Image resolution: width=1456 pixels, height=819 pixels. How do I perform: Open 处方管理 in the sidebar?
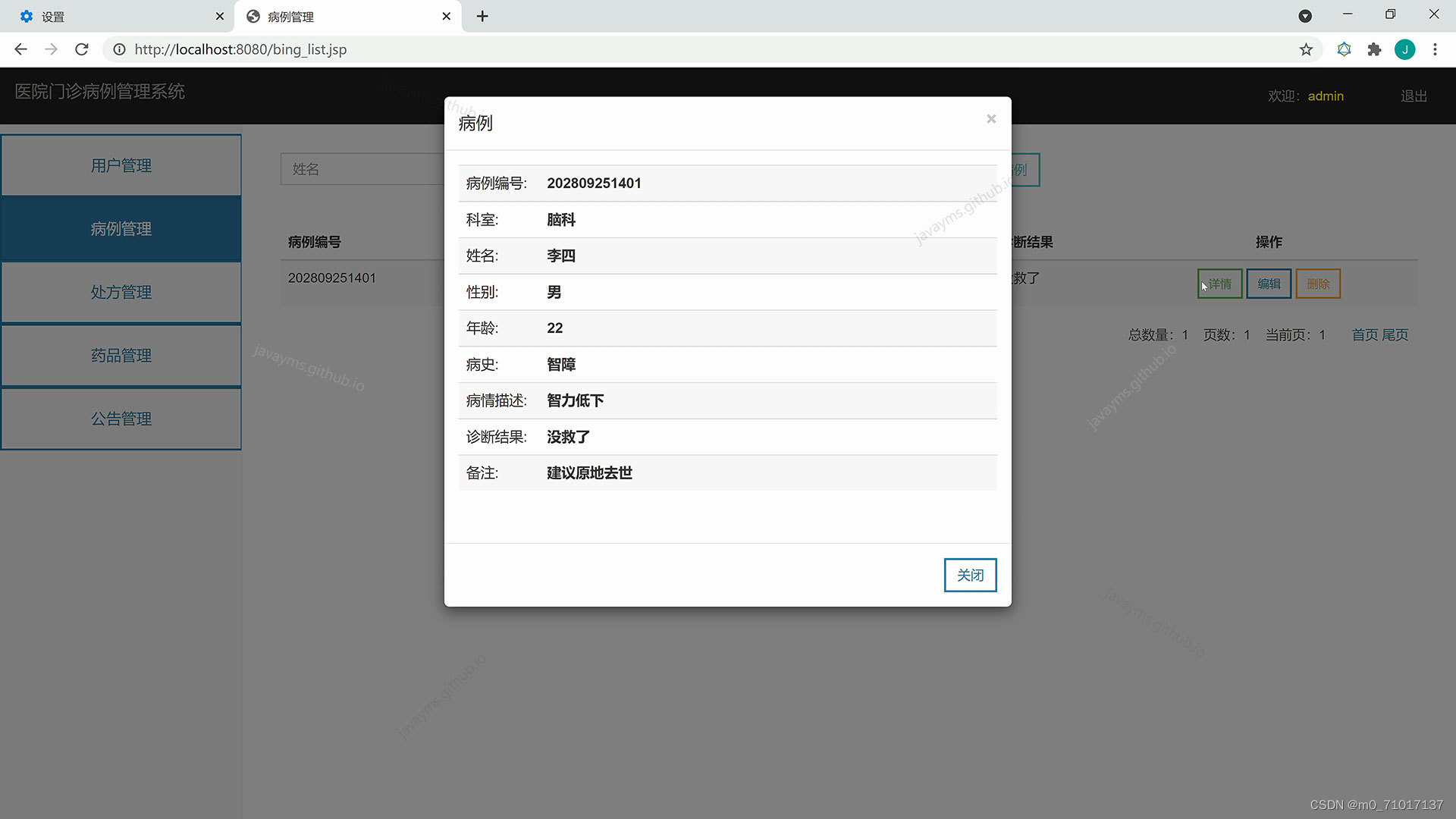point(121,292)
